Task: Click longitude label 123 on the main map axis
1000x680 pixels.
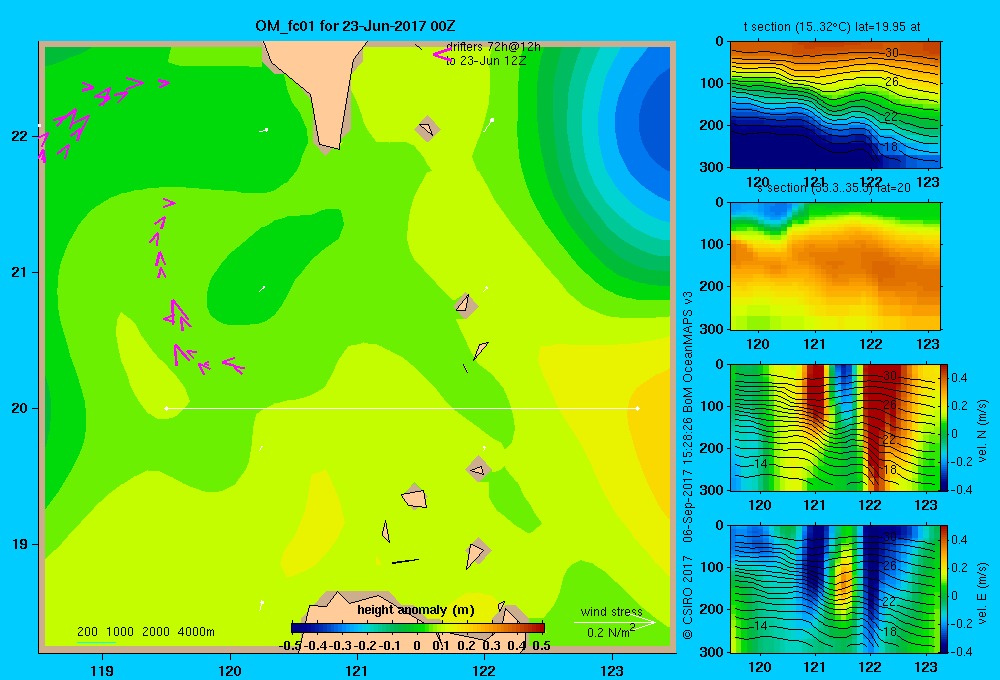Action: (x=612, y=670)
